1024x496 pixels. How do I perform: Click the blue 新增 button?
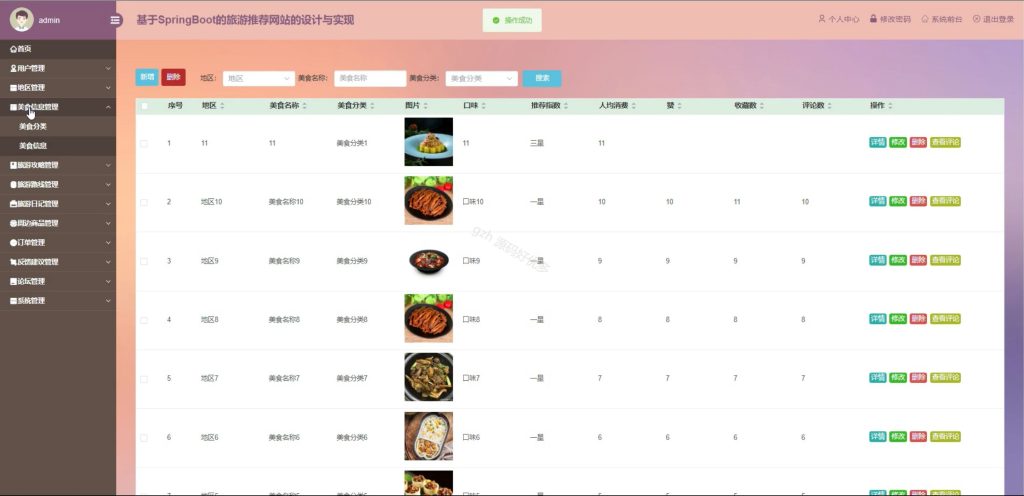click(147, 77)
